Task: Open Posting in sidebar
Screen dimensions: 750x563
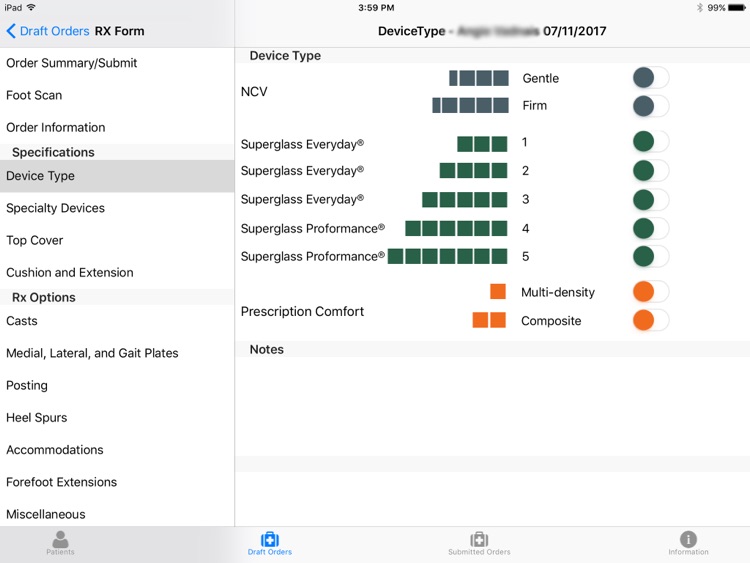Action: coord(117,386)
